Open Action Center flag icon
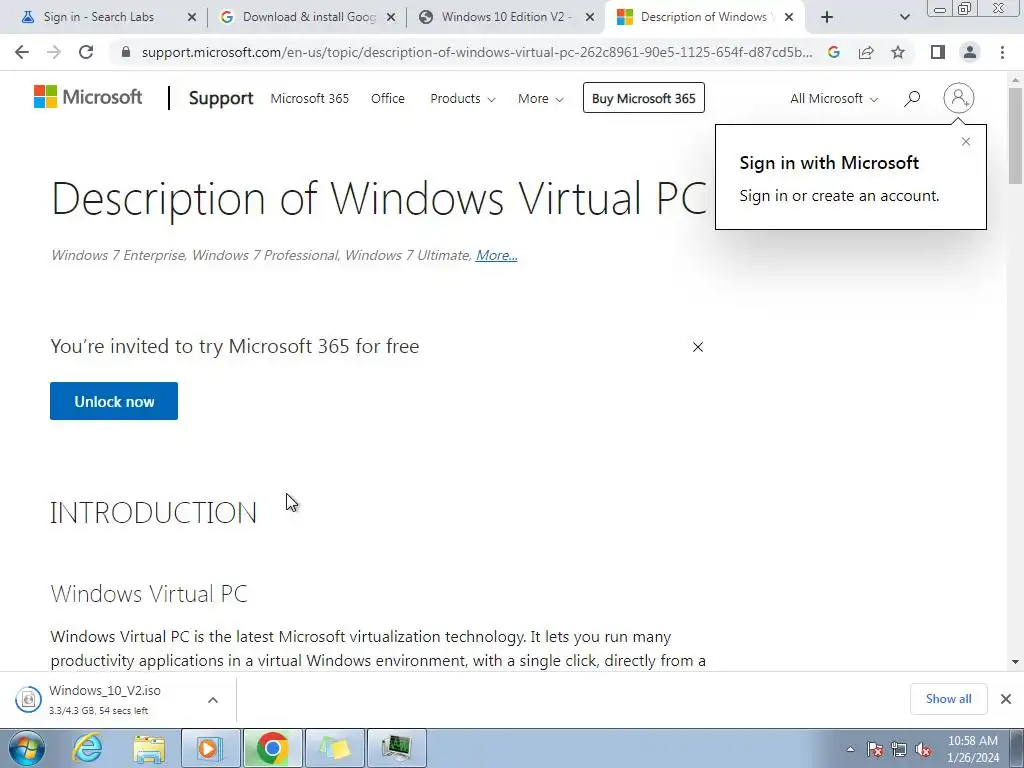Viewport: 1024px width, 768px height. [x=875, y=749]
